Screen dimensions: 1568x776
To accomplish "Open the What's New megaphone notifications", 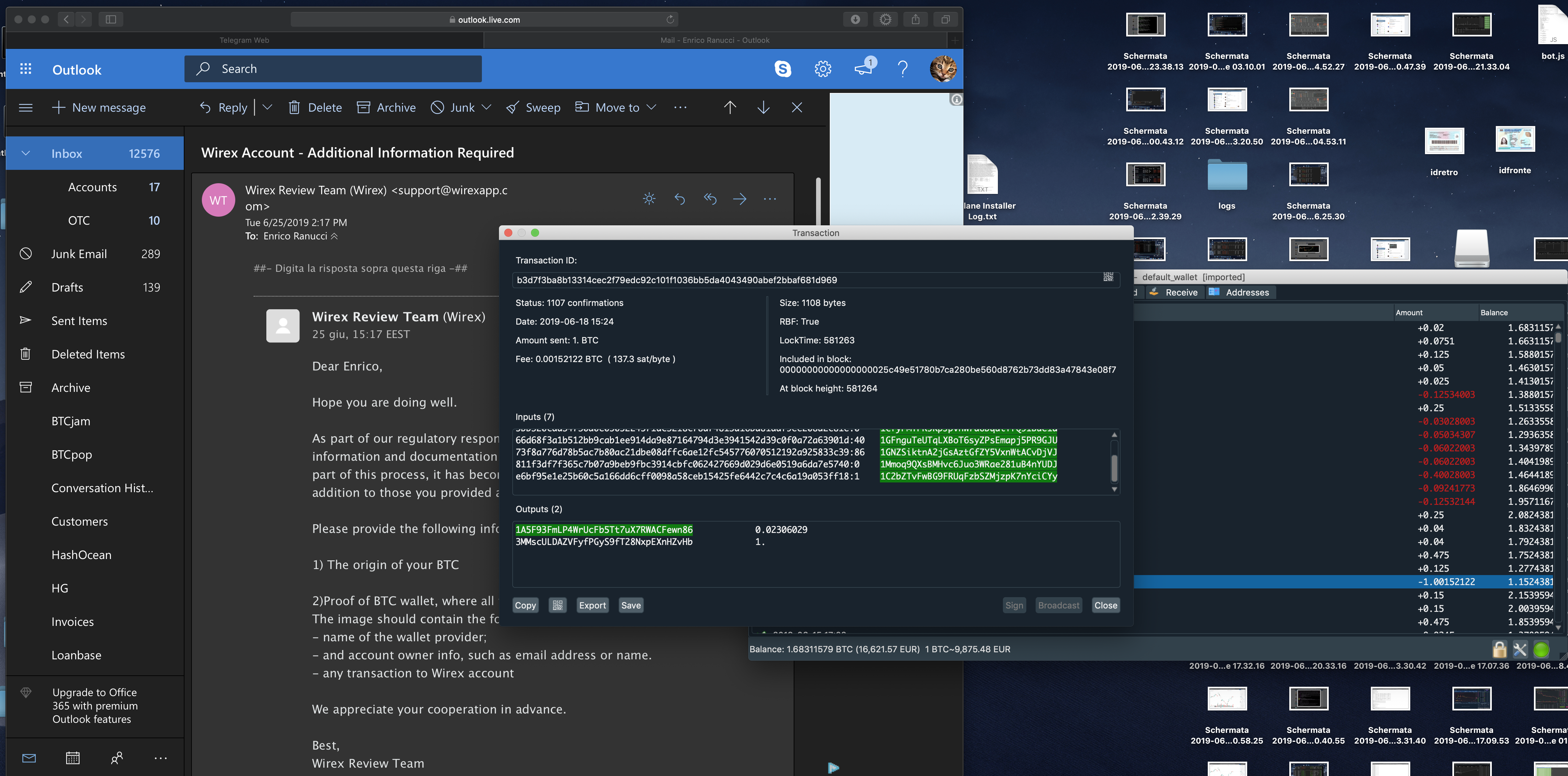I will pos(864,68).
